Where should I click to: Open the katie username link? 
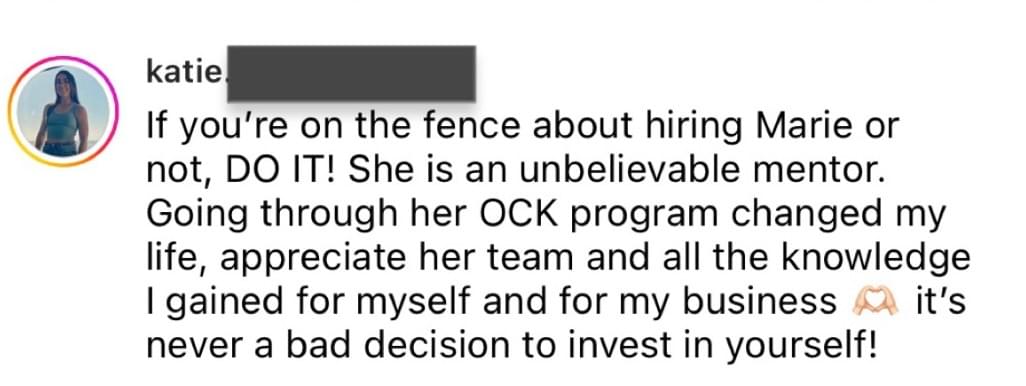[185, 73]
